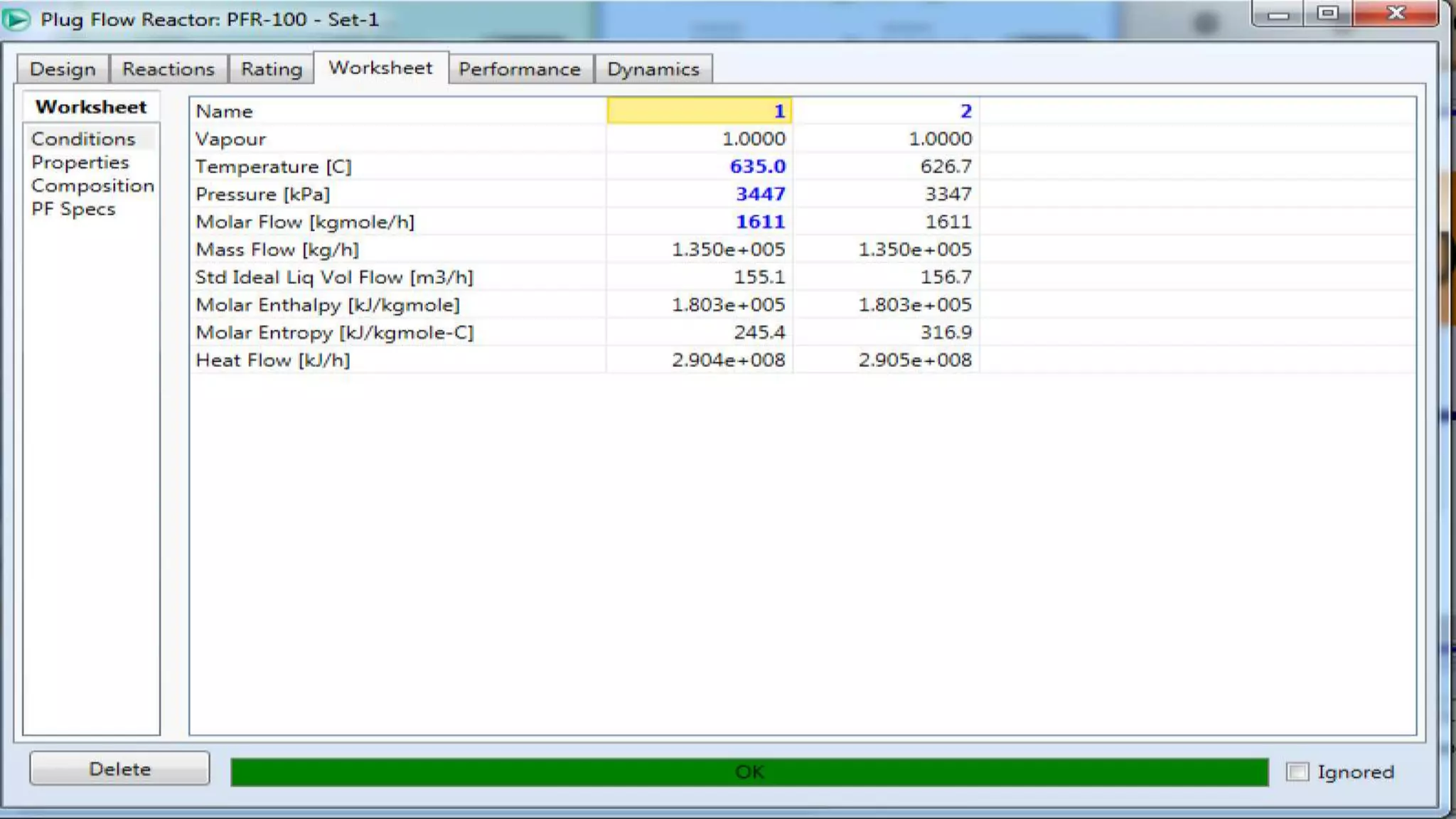Image resolution: width=1456 pixels, height=819 pixels.
Task: Click stream 1 pressure value 3447
Action: pyautogui.click(x=760, y=194)
